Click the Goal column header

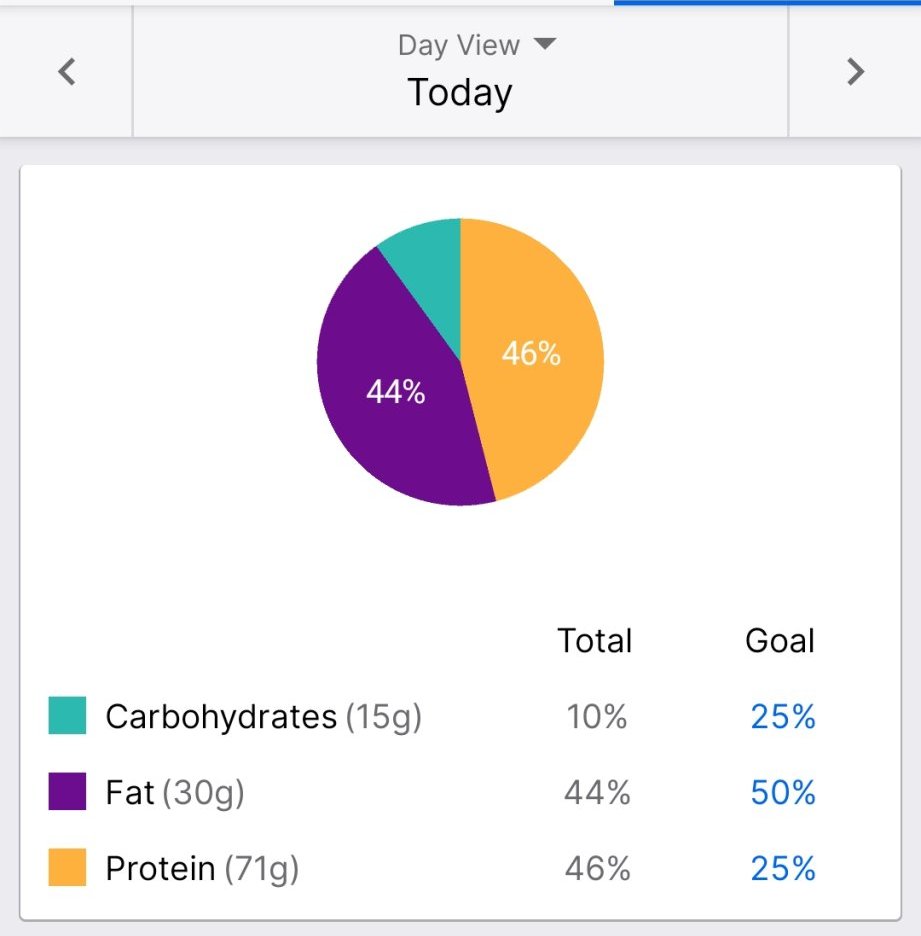780,640
